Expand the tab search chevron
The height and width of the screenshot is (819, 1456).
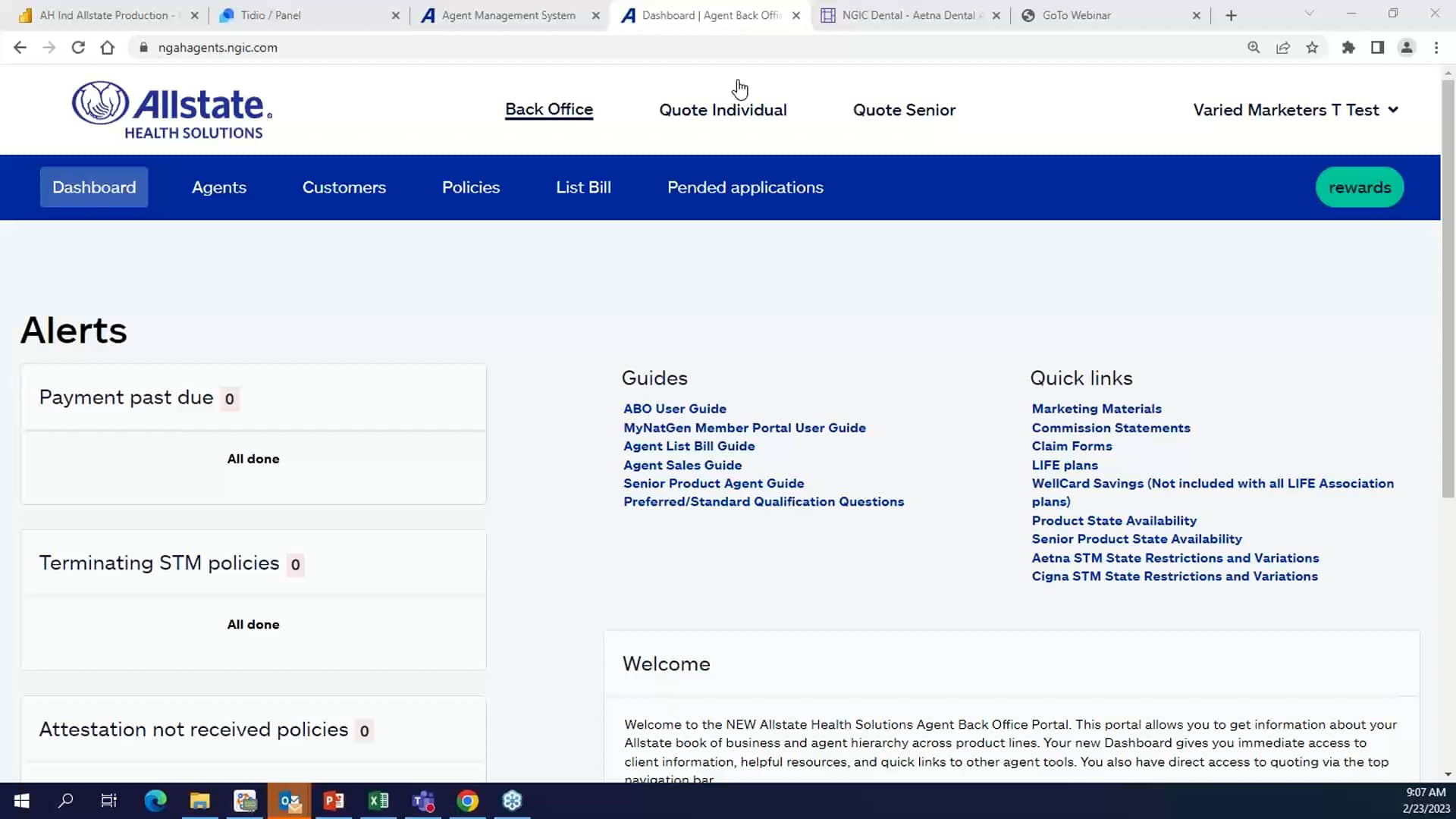click(1309, 14)
